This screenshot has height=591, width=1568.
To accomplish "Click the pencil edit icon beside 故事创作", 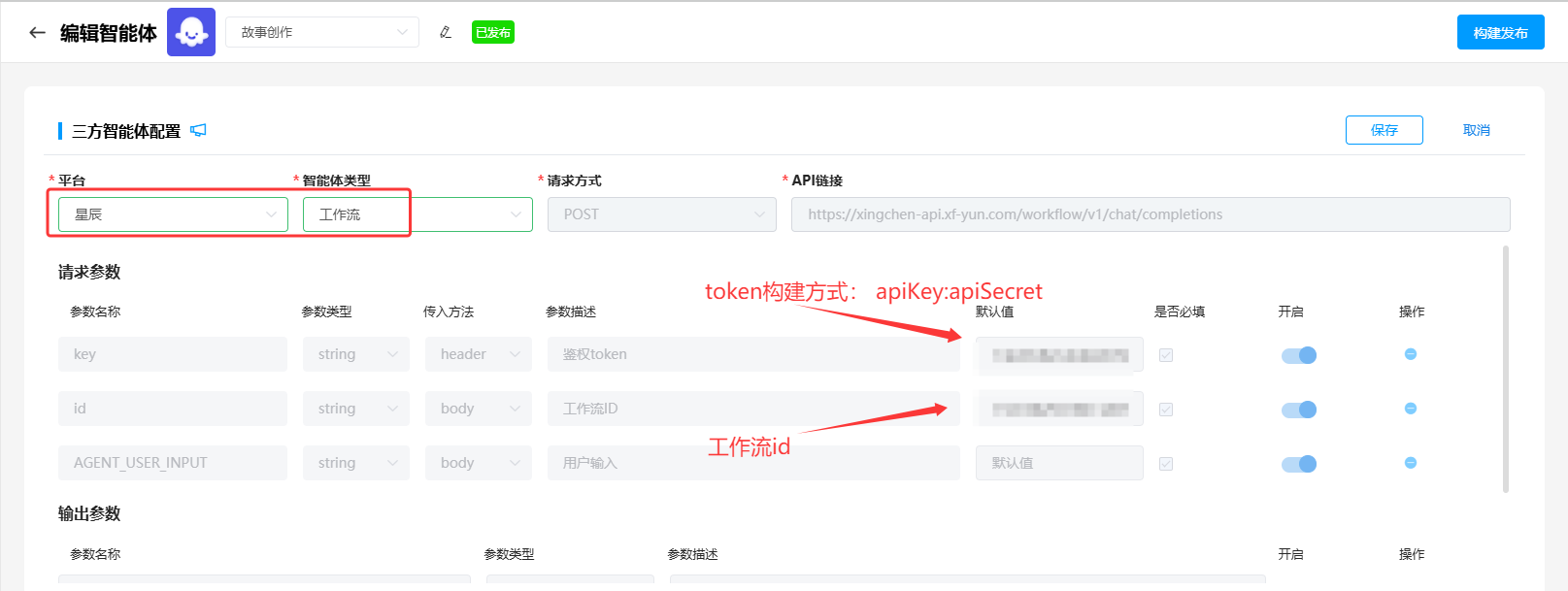I will pyautogui.click(x=446, y=32).
